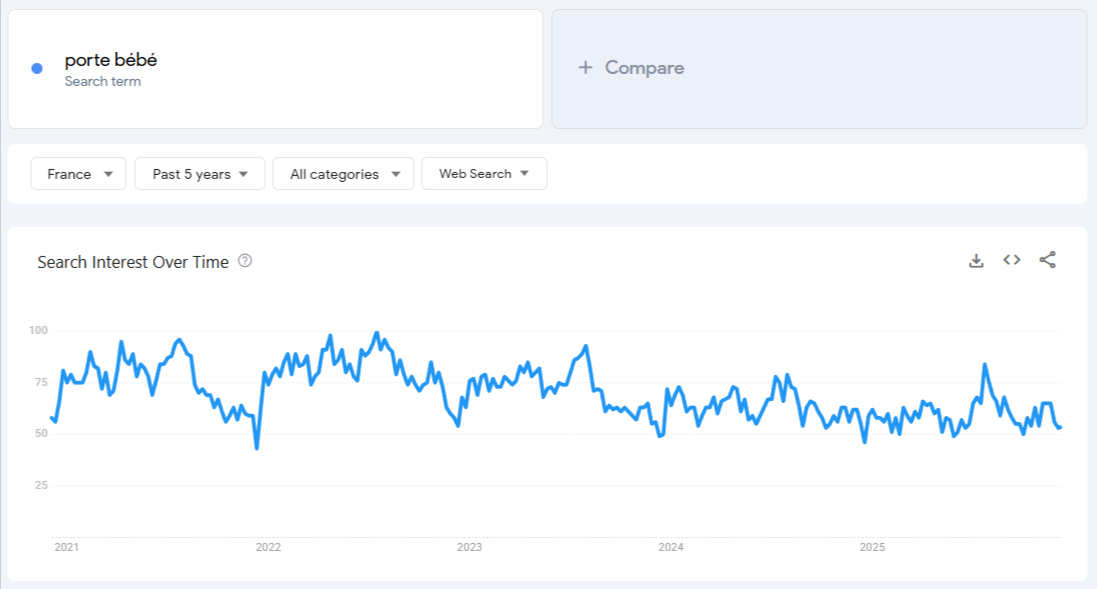Image resolution: width=1097 pixels, height=589 pixels.
Task: Click the chart peak near mid-2022
Action: (x=376, y=330)
